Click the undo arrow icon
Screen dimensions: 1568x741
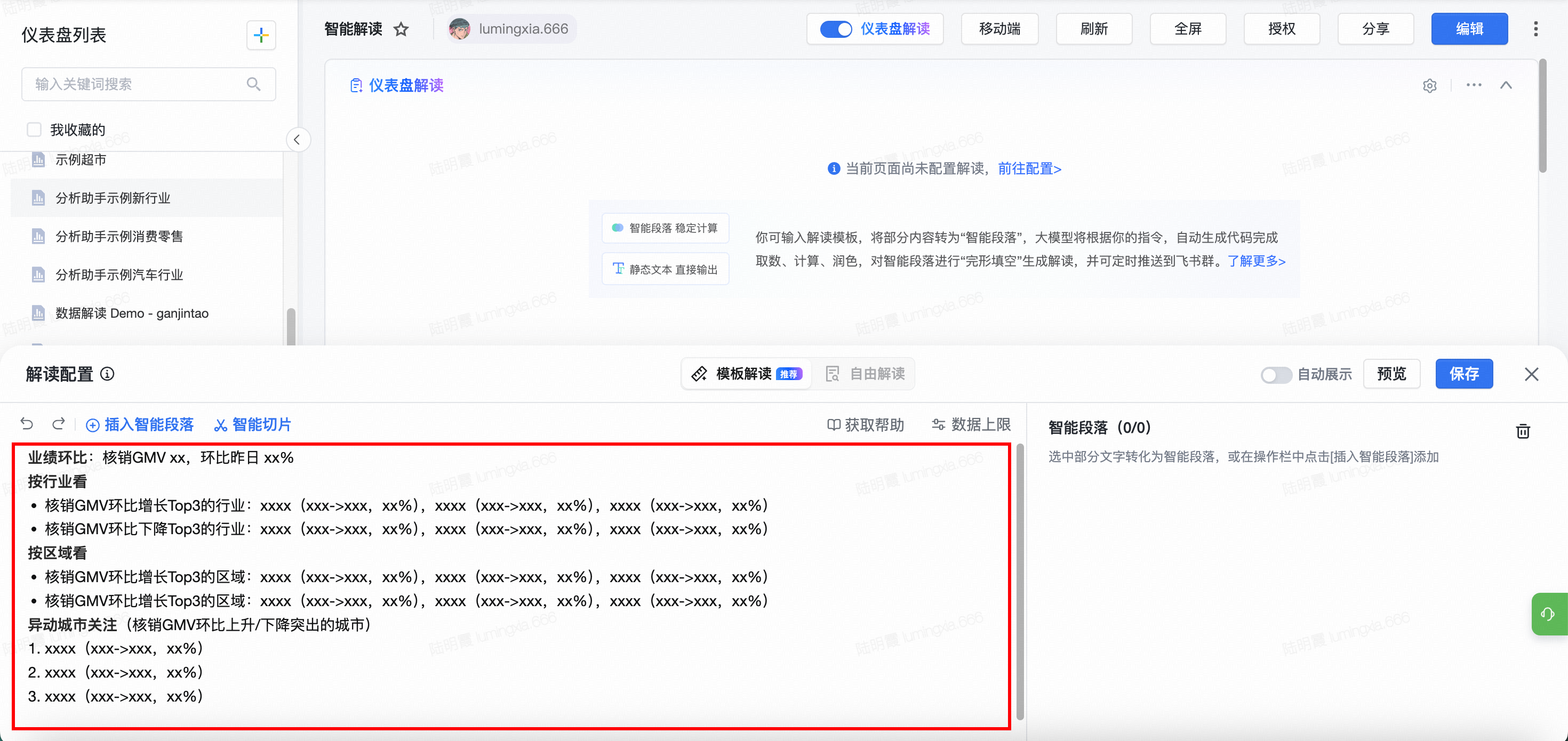(27, 423)
